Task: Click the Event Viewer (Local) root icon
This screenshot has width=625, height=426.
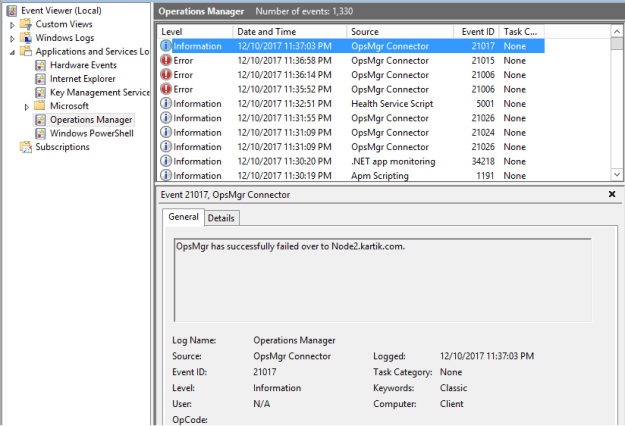Action: click(x=12, y=10)
